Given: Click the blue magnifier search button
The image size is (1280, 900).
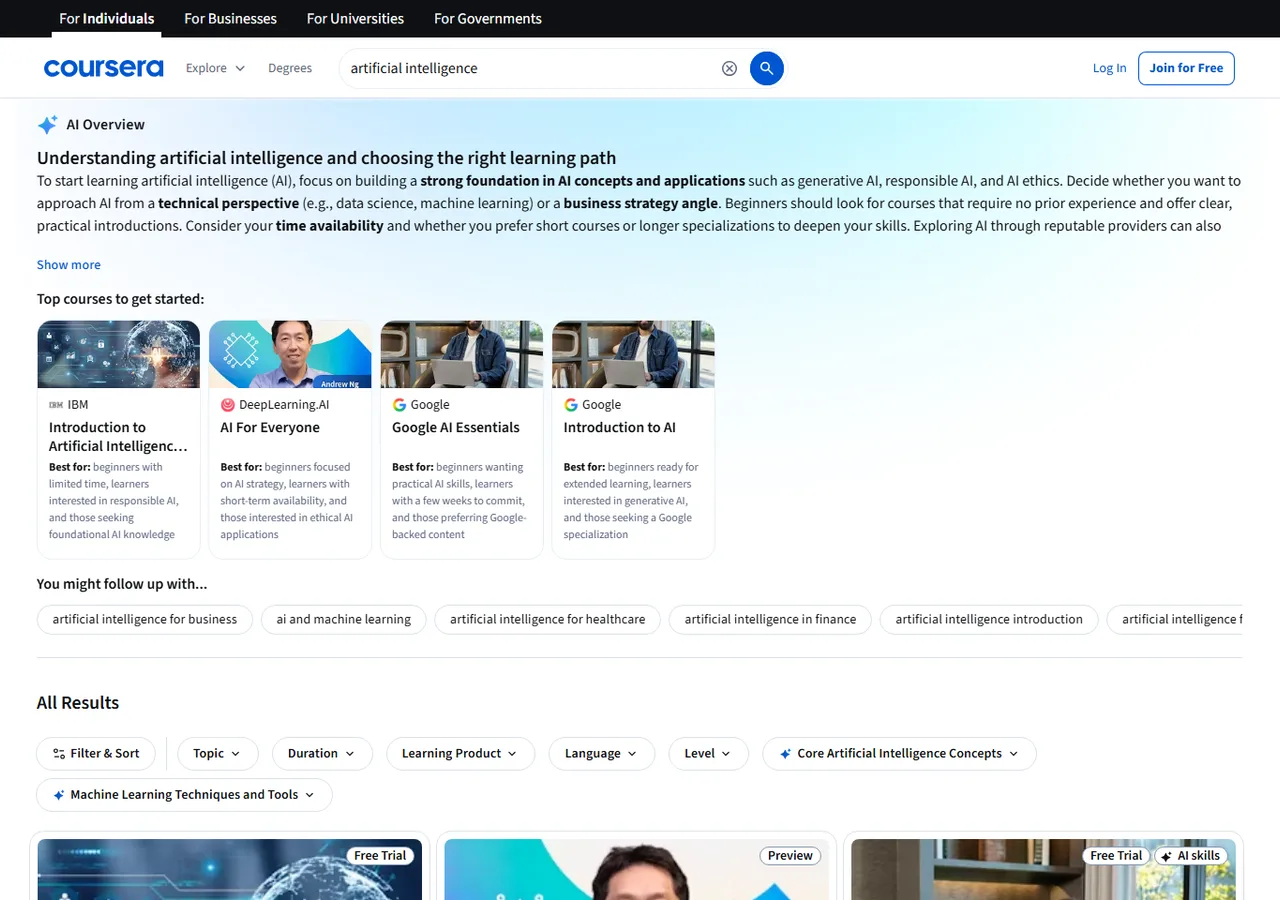Looking at the screenshot, I should 766,68.
